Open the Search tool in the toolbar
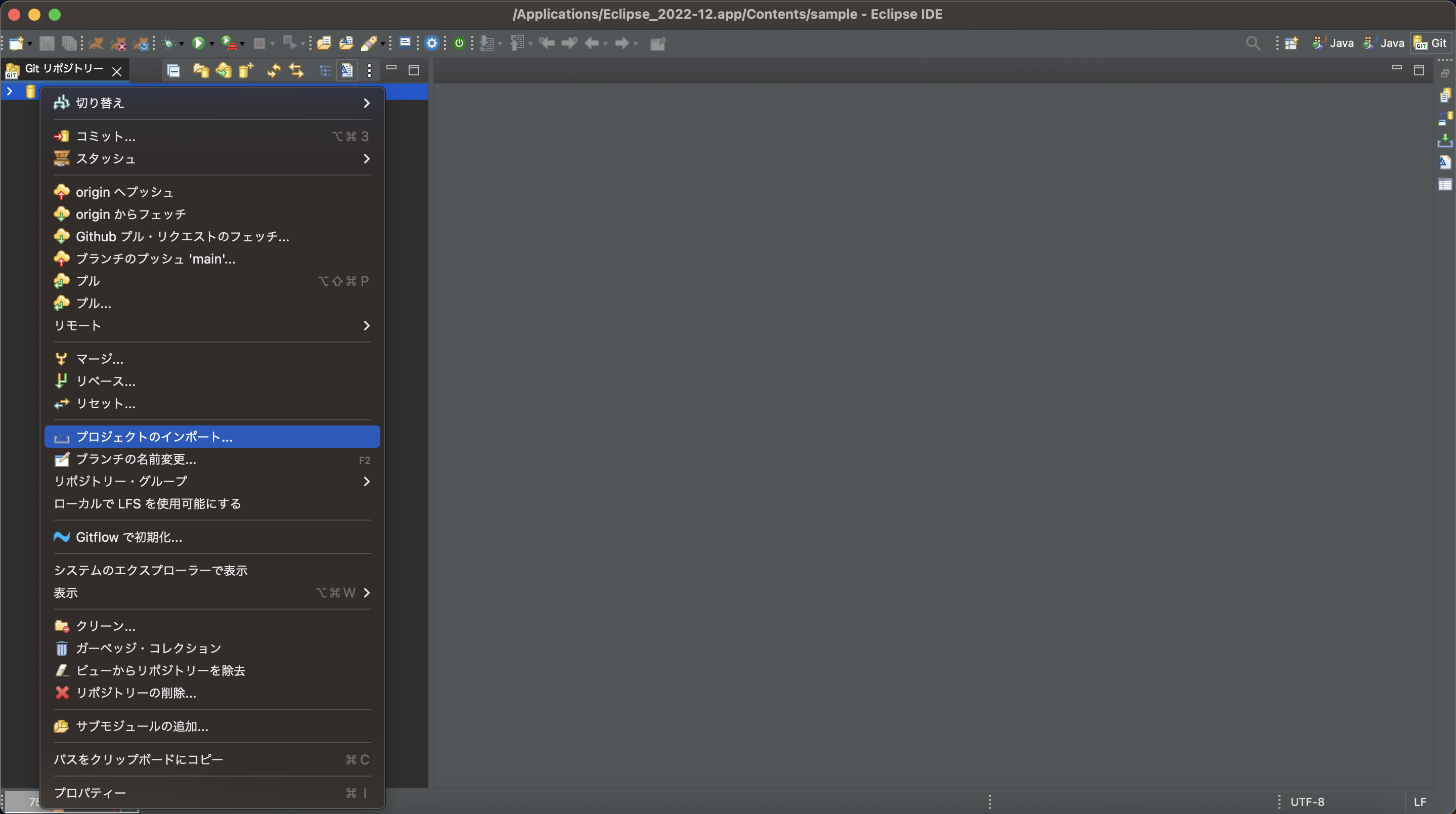Viewport: 1456px width, 814px height. (x=1253, y=43)
